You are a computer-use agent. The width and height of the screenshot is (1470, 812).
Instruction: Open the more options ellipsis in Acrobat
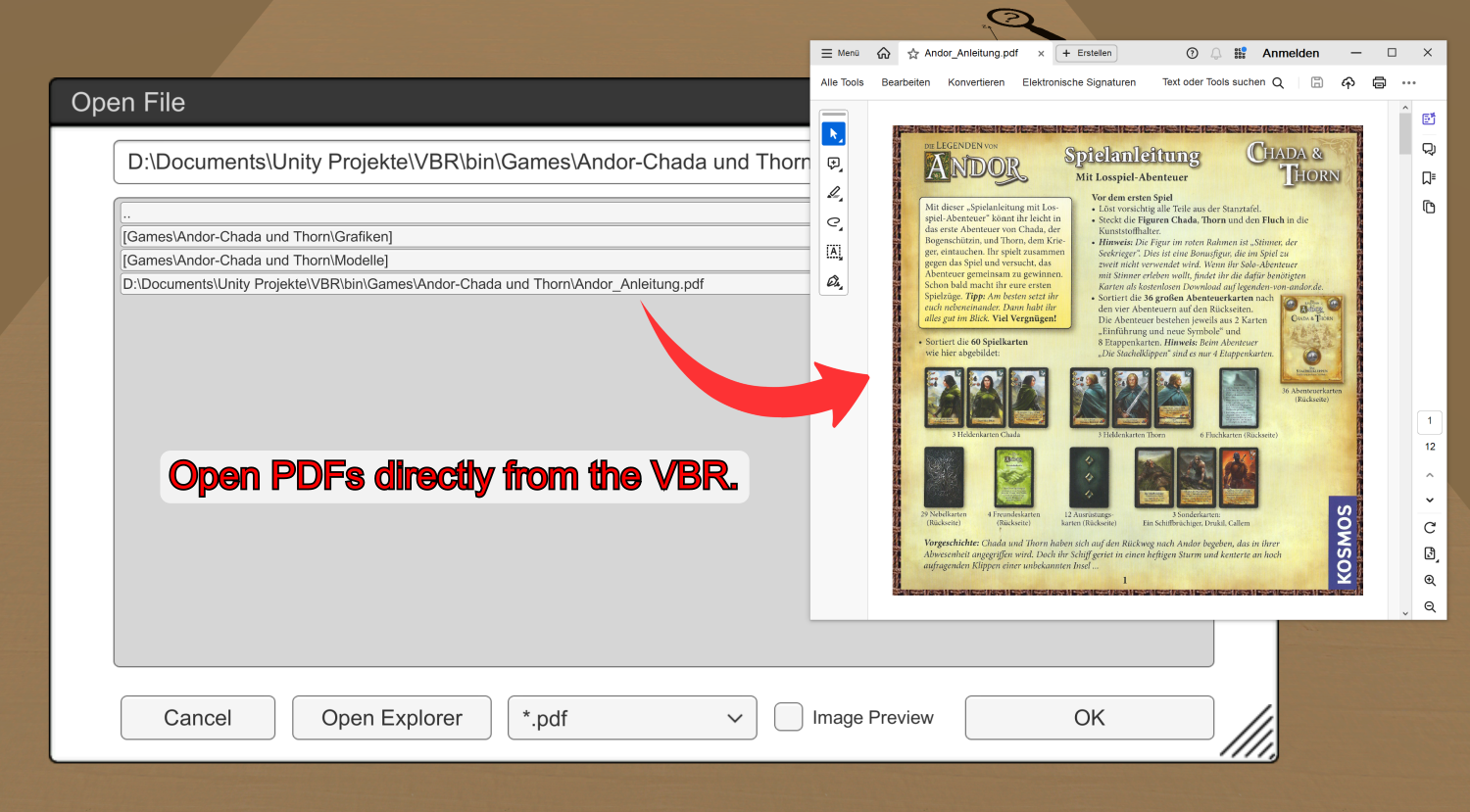coord(1409,82)
